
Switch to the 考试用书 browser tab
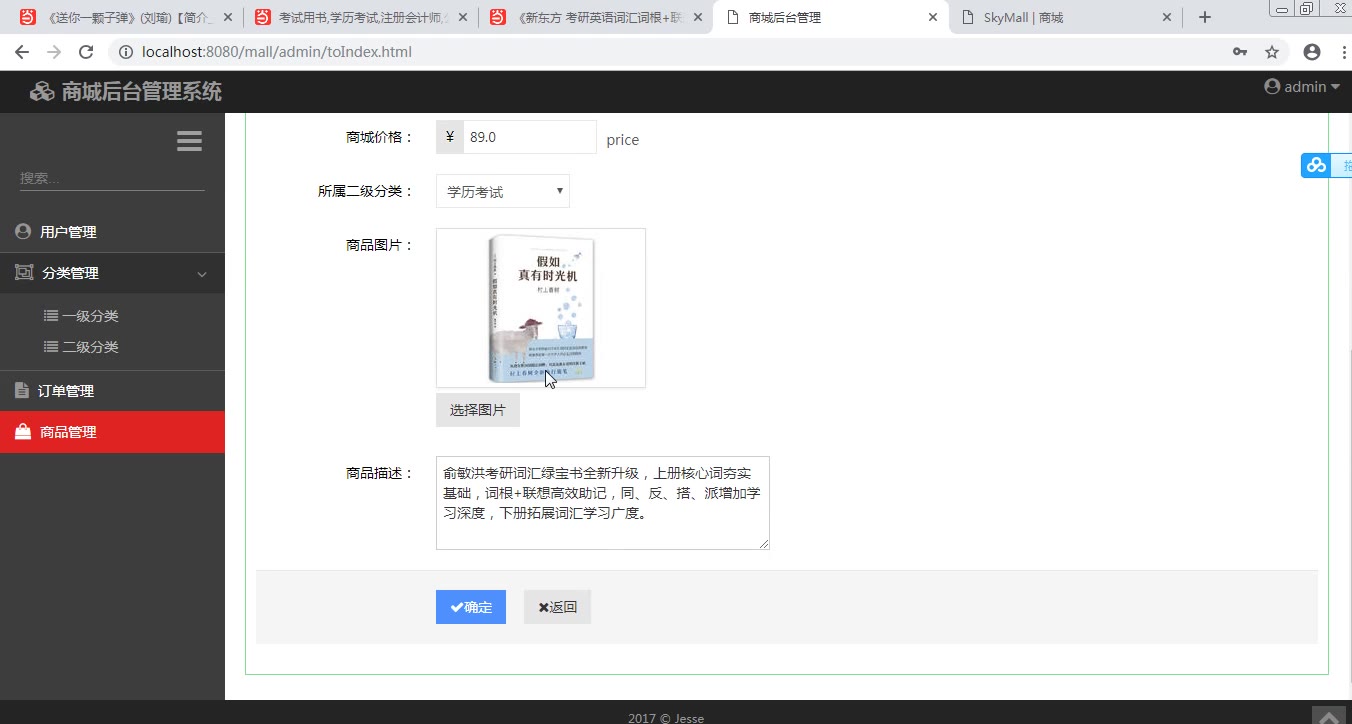pos(360,17)
